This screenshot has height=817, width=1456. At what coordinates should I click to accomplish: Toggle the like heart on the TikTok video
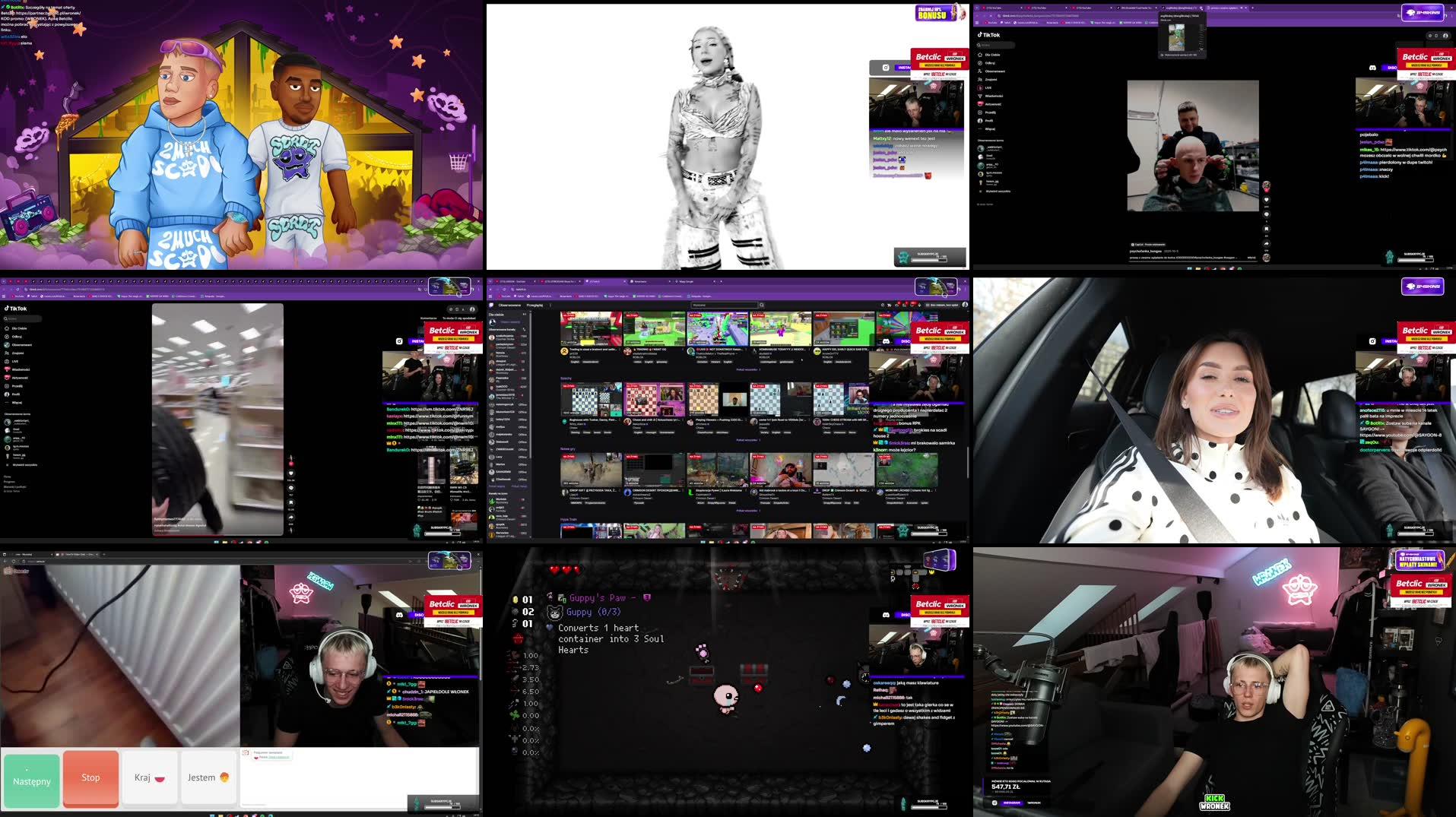(291, 473)
